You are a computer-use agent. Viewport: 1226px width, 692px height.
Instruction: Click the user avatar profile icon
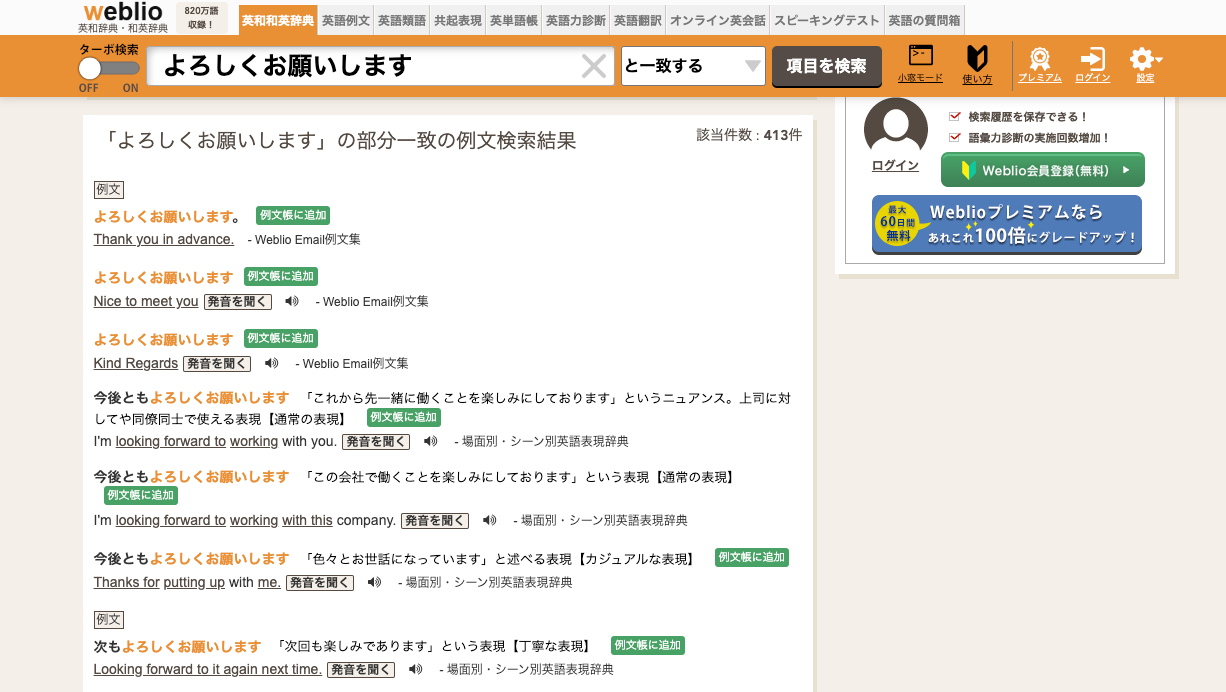point(895,128)
